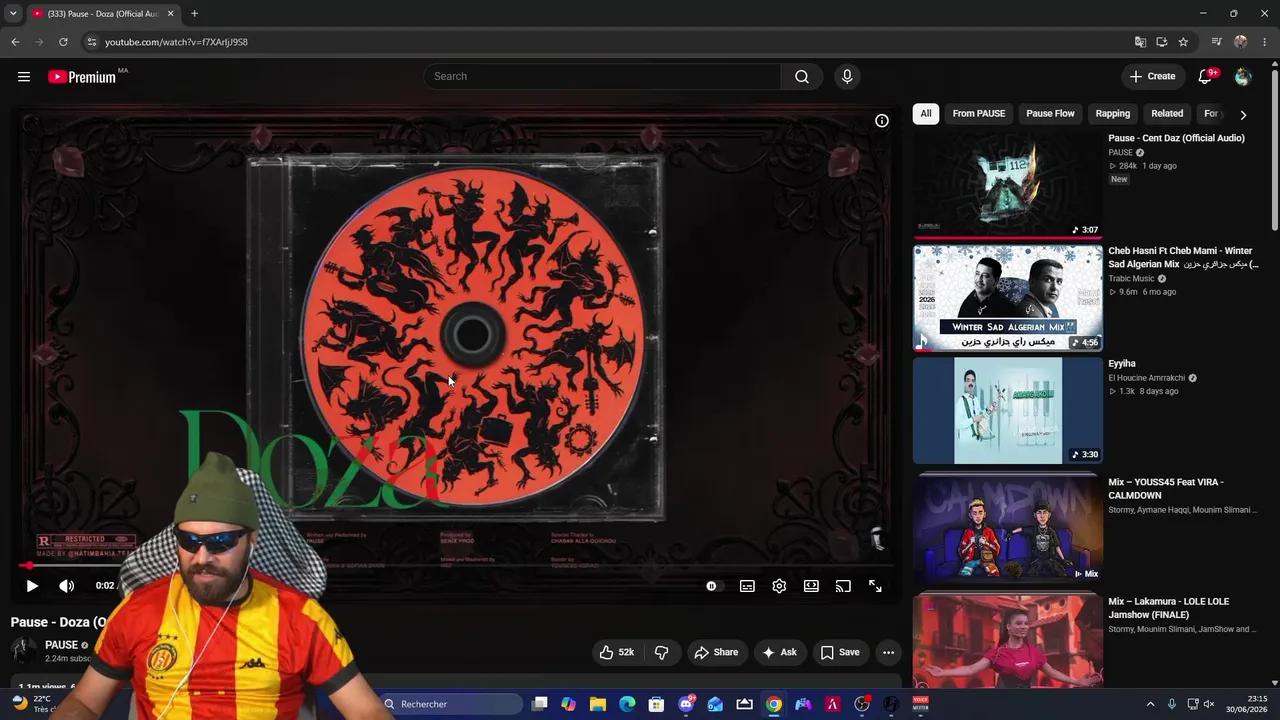Viewport: 1280px width, 720px height.
Task: Open the tab search dropdown arrow
Action: click(13, 14)
